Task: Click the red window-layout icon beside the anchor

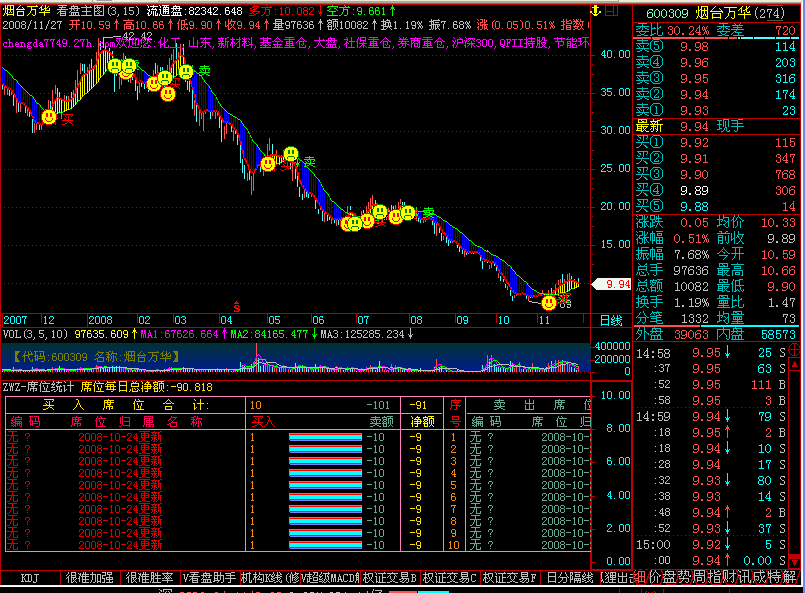Action: [611, 10]
